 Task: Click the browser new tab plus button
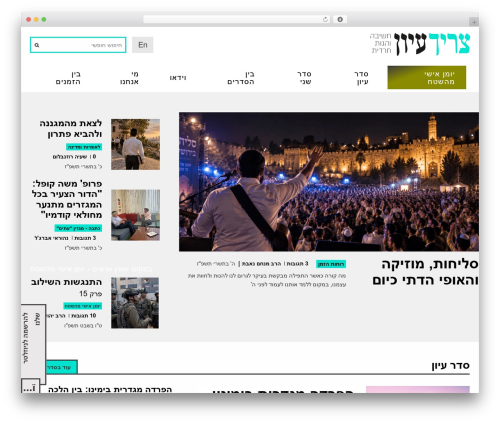[474, 22]
